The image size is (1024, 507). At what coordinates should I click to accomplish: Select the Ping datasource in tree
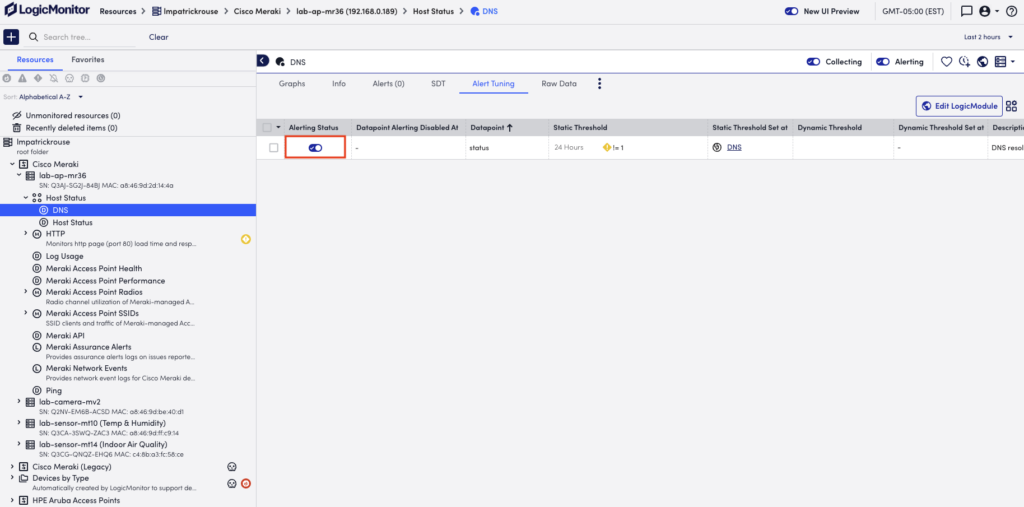pos(54,391)
